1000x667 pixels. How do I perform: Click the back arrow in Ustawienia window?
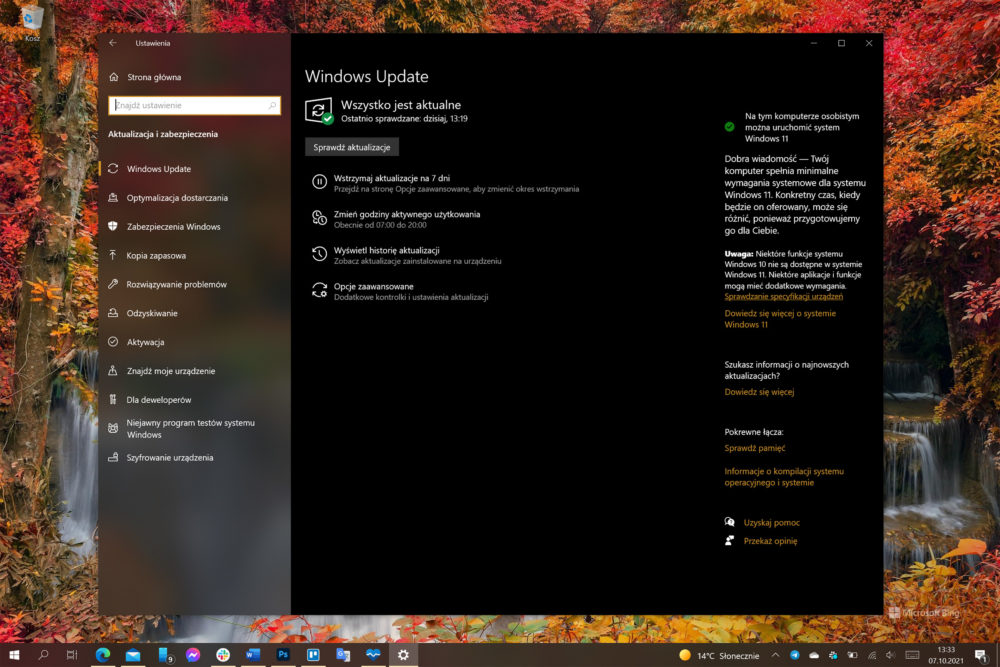click(112, 43)
